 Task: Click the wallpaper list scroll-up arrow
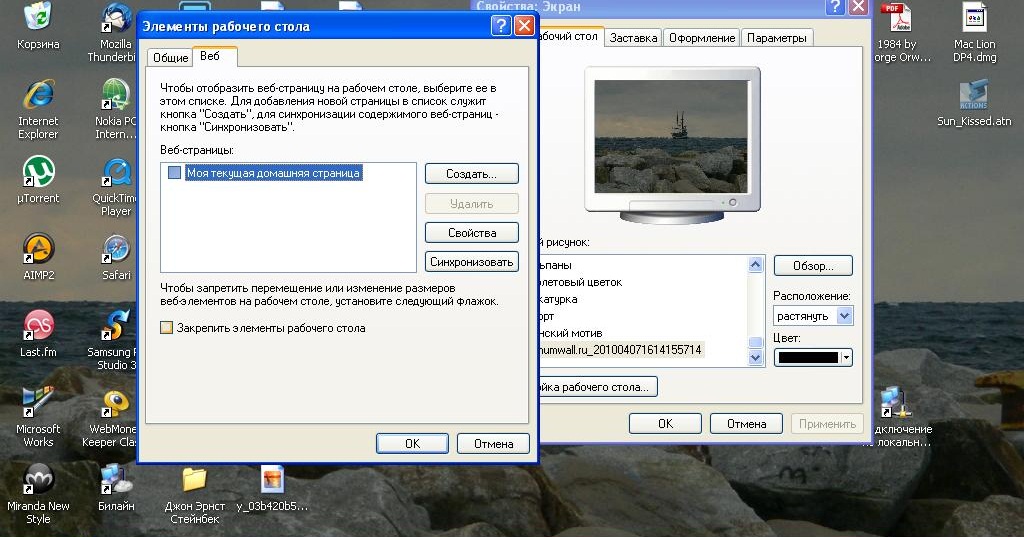pos(756,264)
